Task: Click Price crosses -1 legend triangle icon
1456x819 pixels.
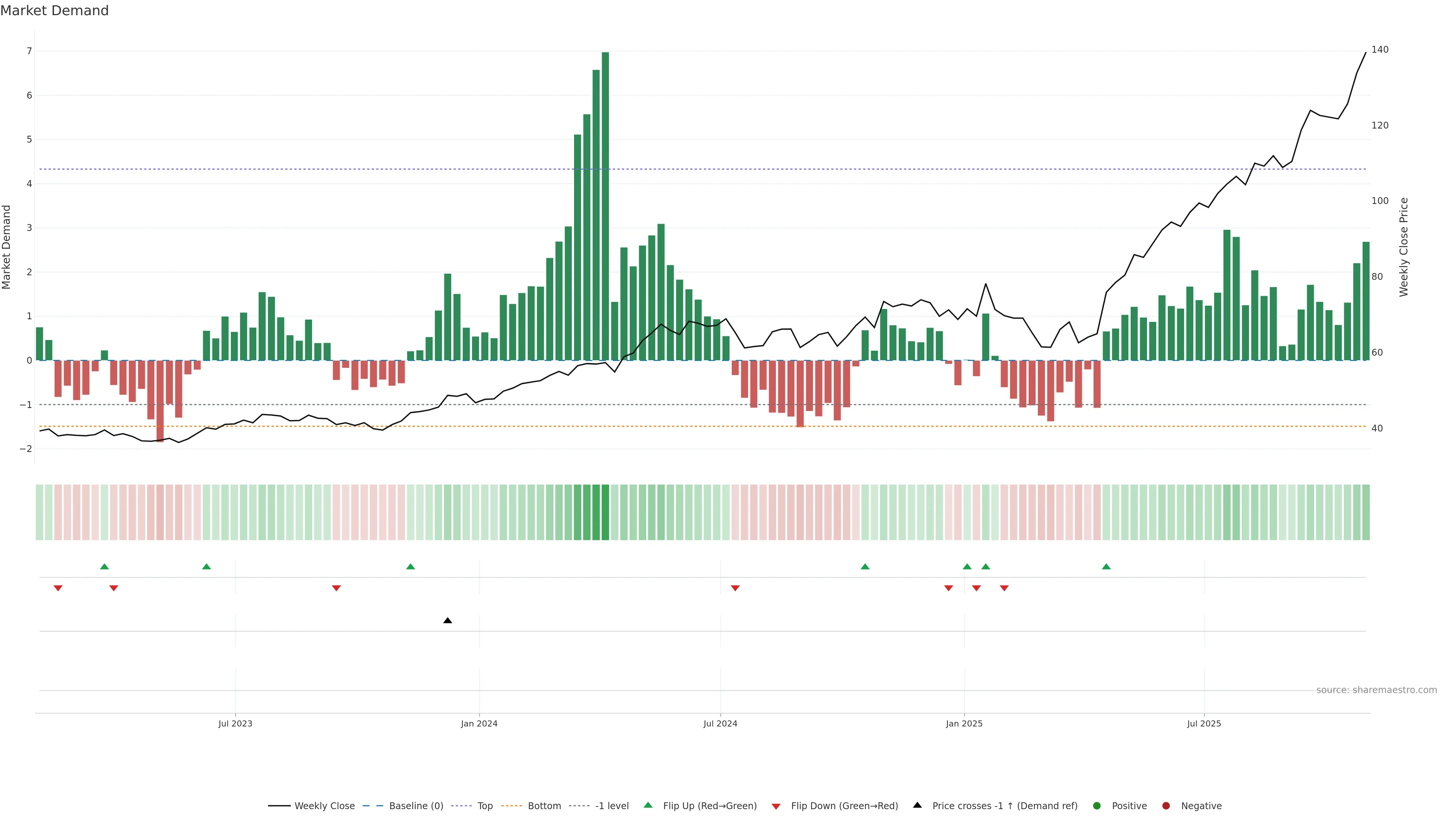Action: (x=917, y=805)
